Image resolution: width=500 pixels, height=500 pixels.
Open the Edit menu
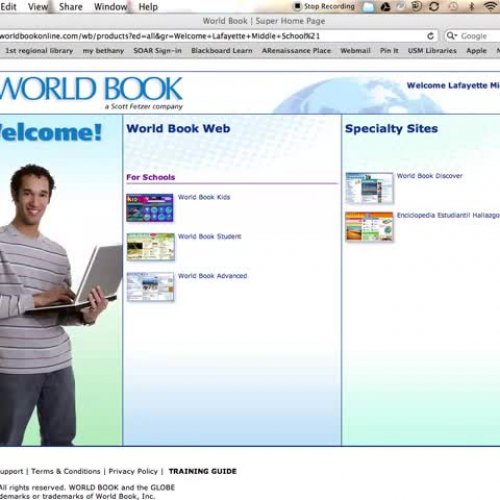point(8,7)
